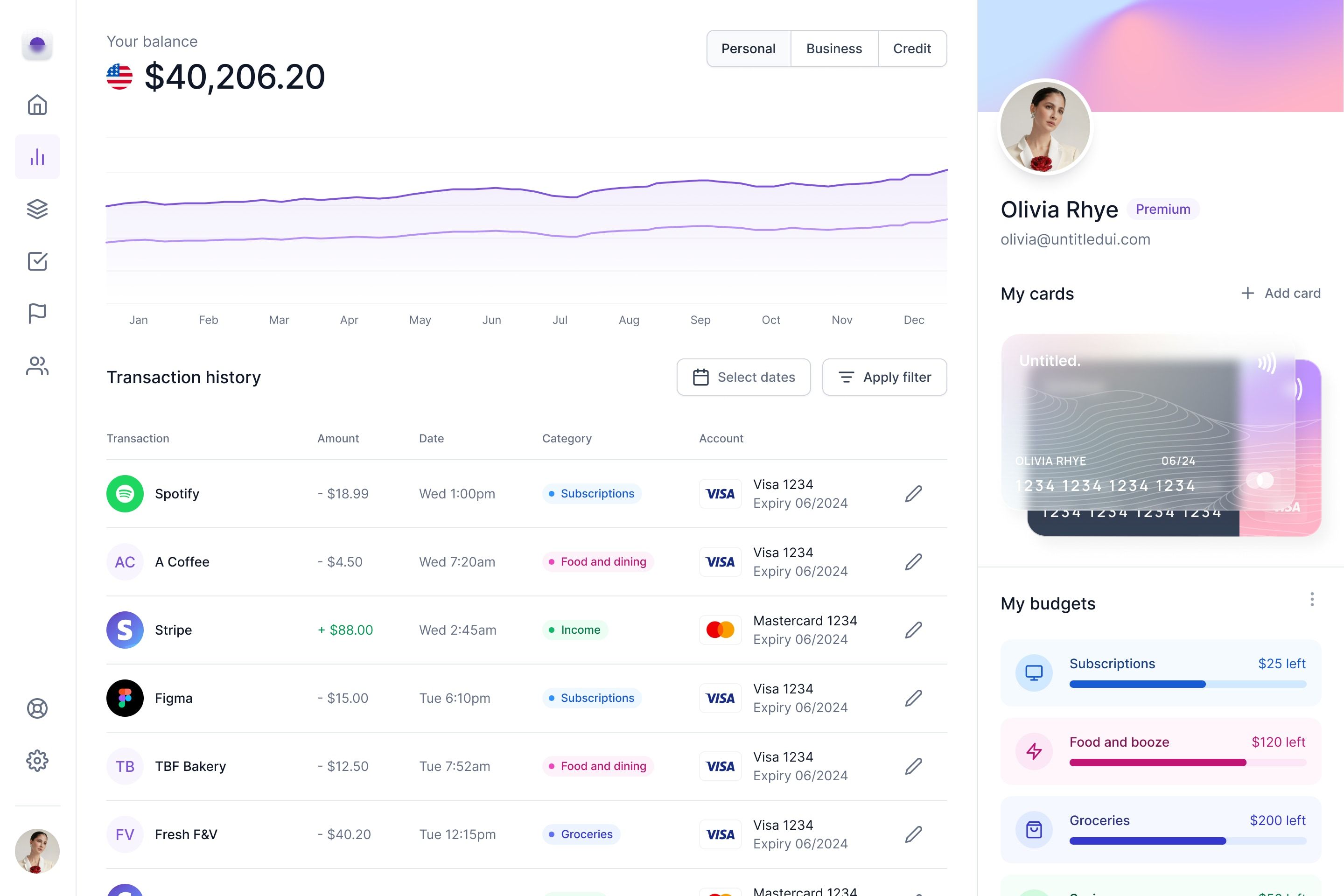Open the Select dates picker
Viewport: 1344px width, 896px height.
743,377
